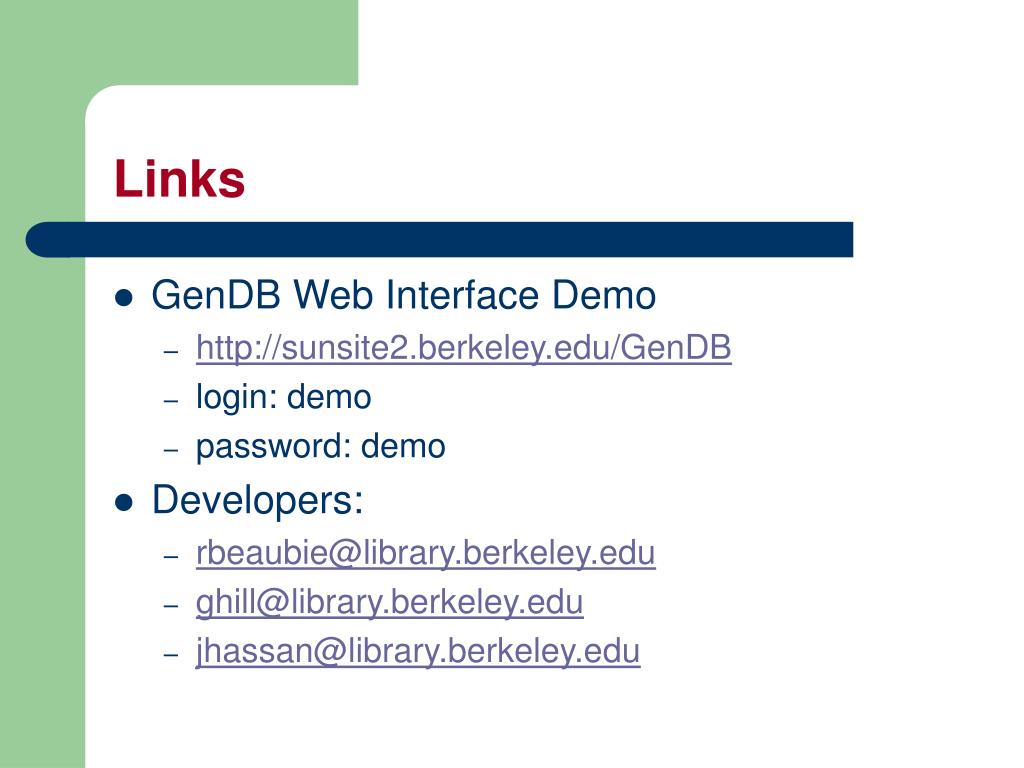The image size is (1024, 768).
Task: Click the jhassan@library.berkeley.edu email link
Action: (x=418, y=651)
